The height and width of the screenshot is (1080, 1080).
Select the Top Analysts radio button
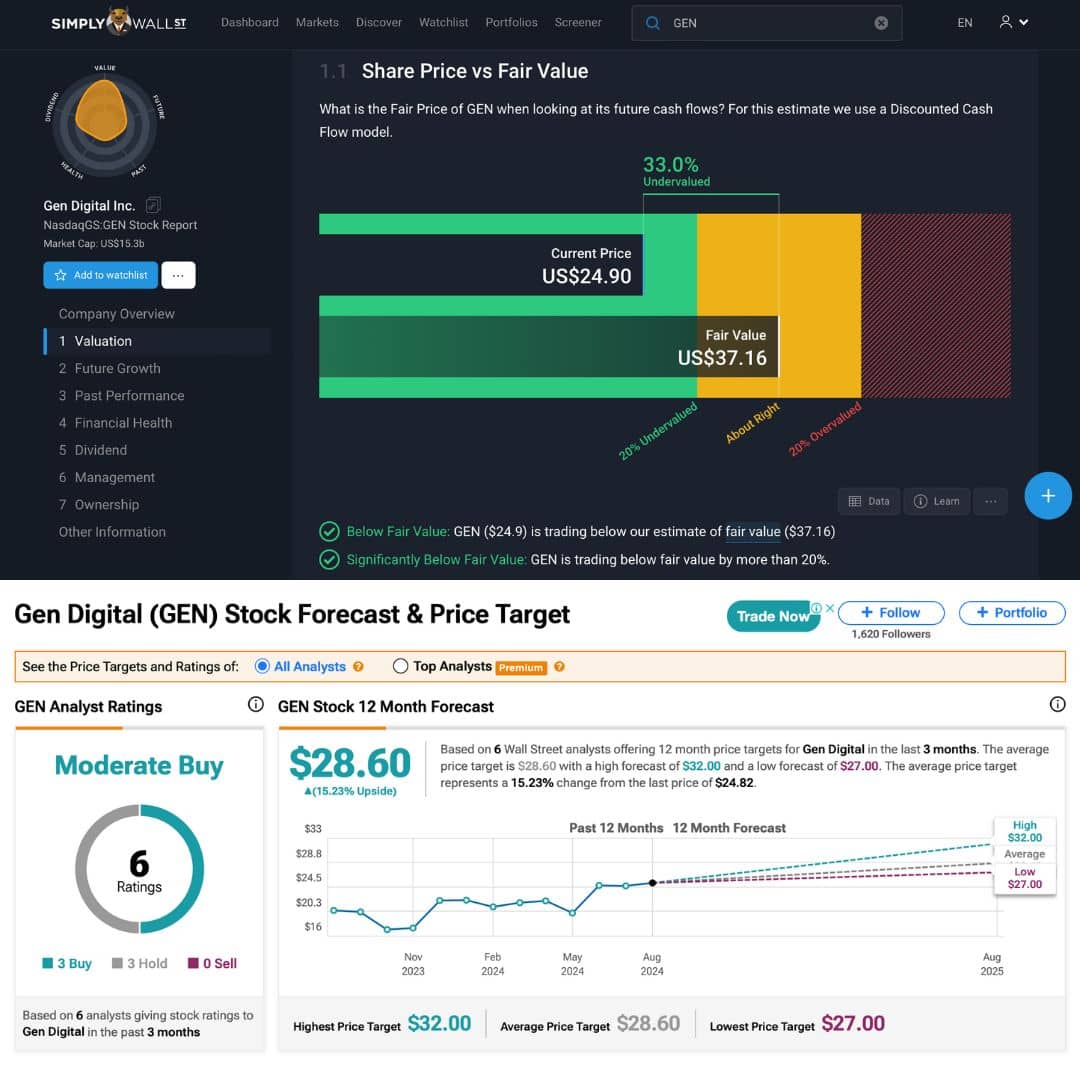tap(400, 666)
